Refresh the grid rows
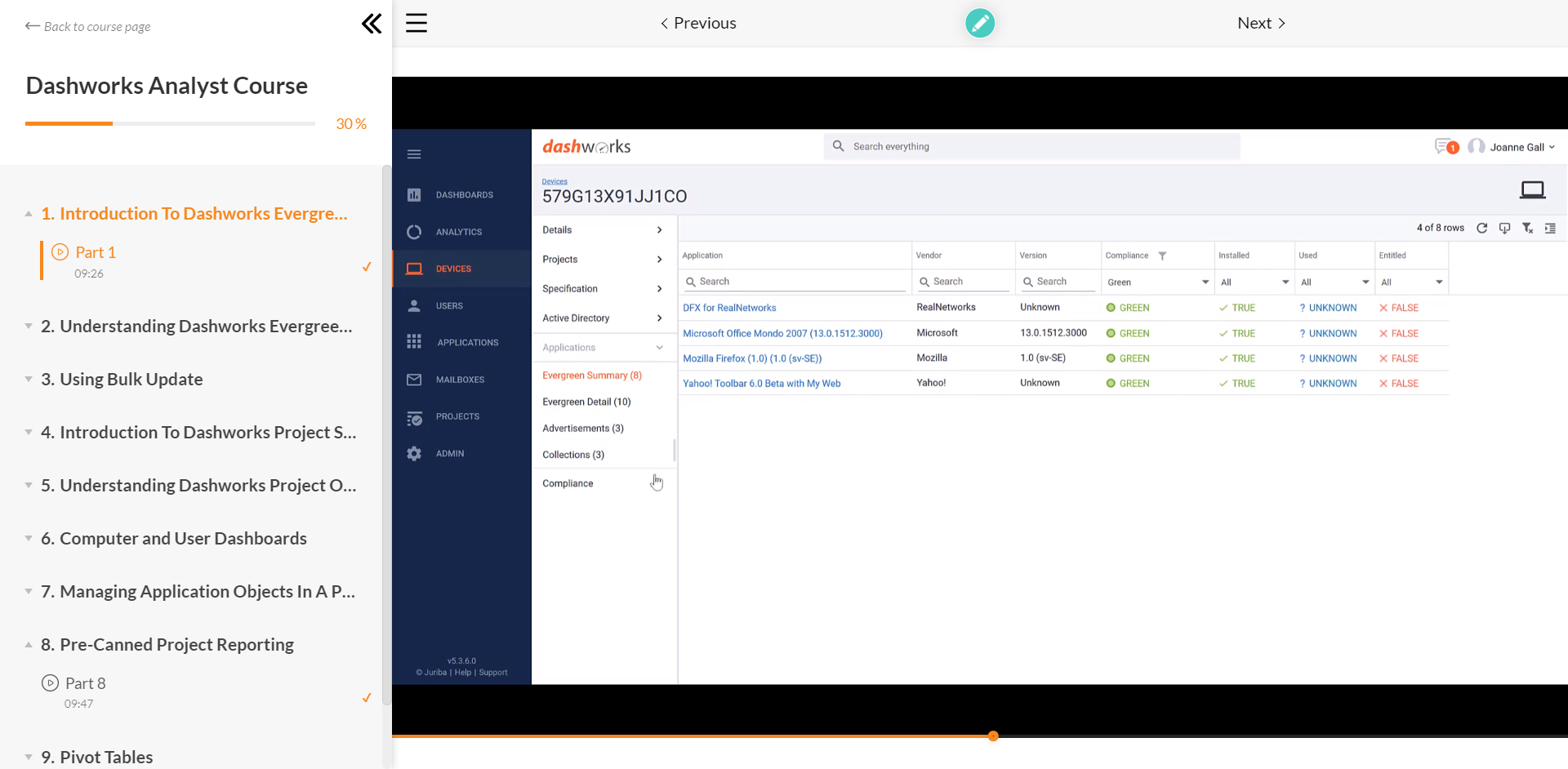Viewport: 1568px width, 769px height. coord(1481,229)
